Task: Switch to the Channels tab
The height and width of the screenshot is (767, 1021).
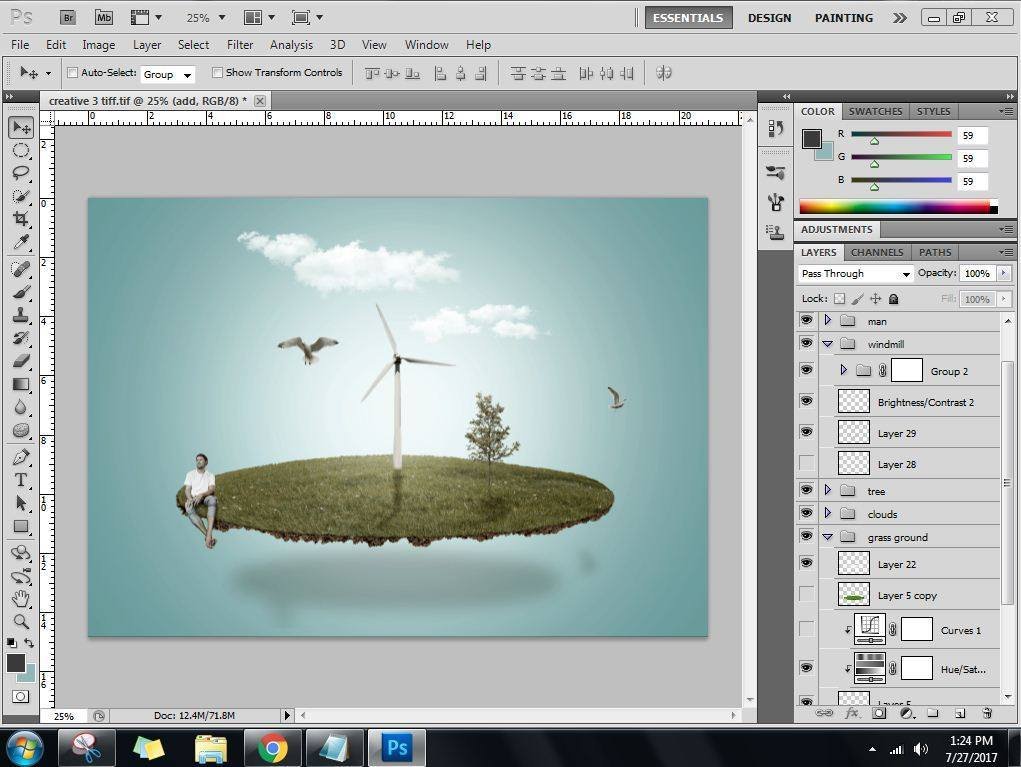Action: coord(876,252)
